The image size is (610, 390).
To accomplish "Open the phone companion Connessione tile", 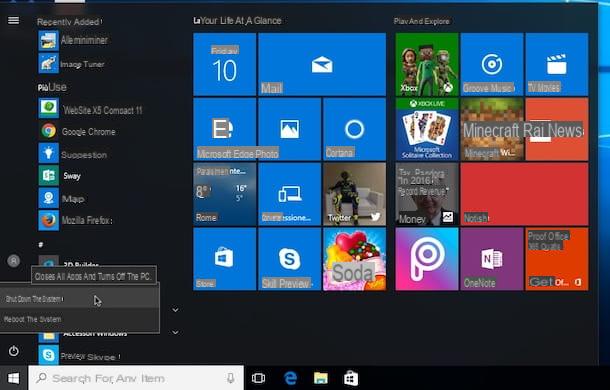I will (289, 194).
